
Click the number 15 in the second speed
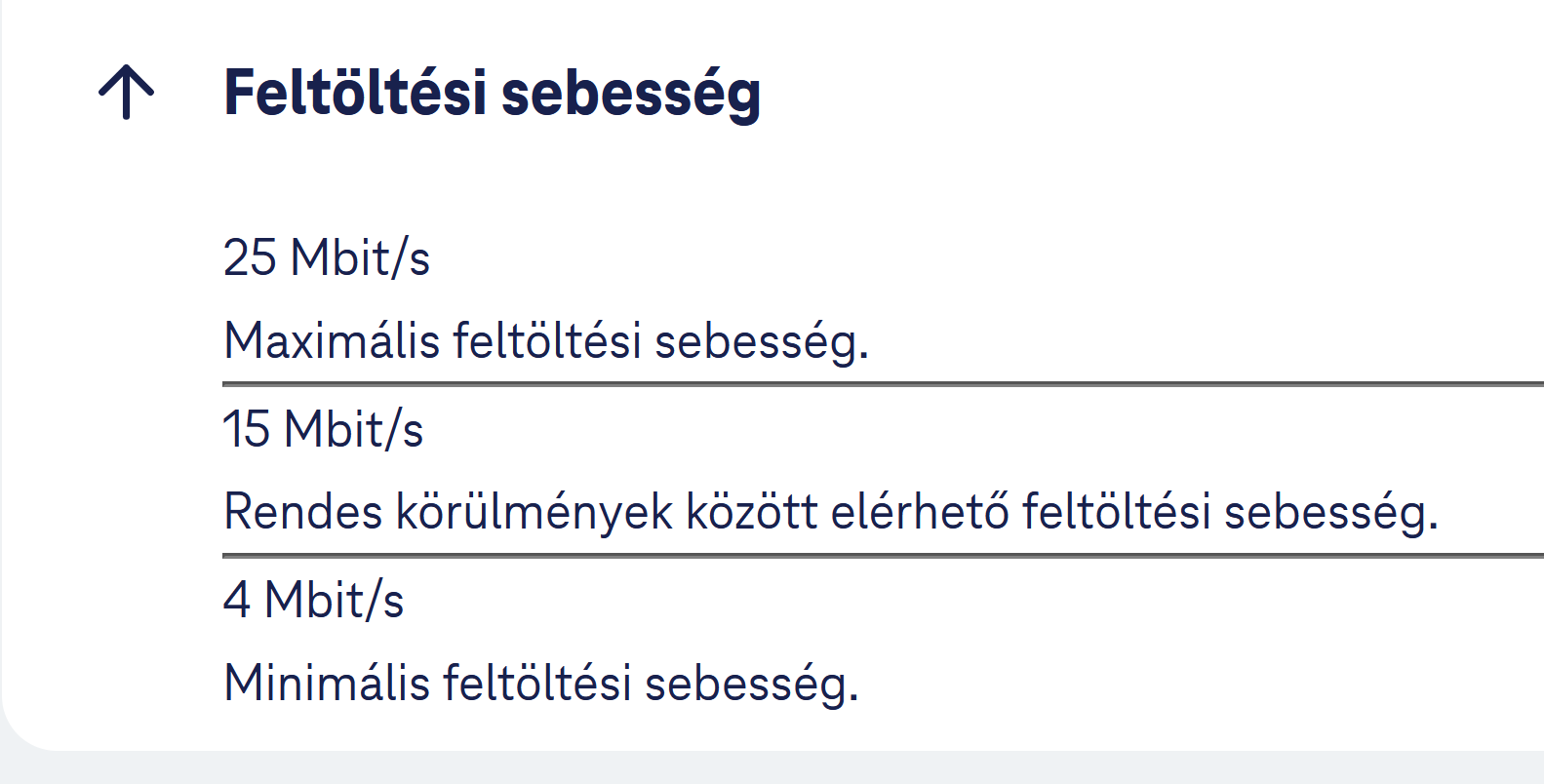tap(246, 430)
